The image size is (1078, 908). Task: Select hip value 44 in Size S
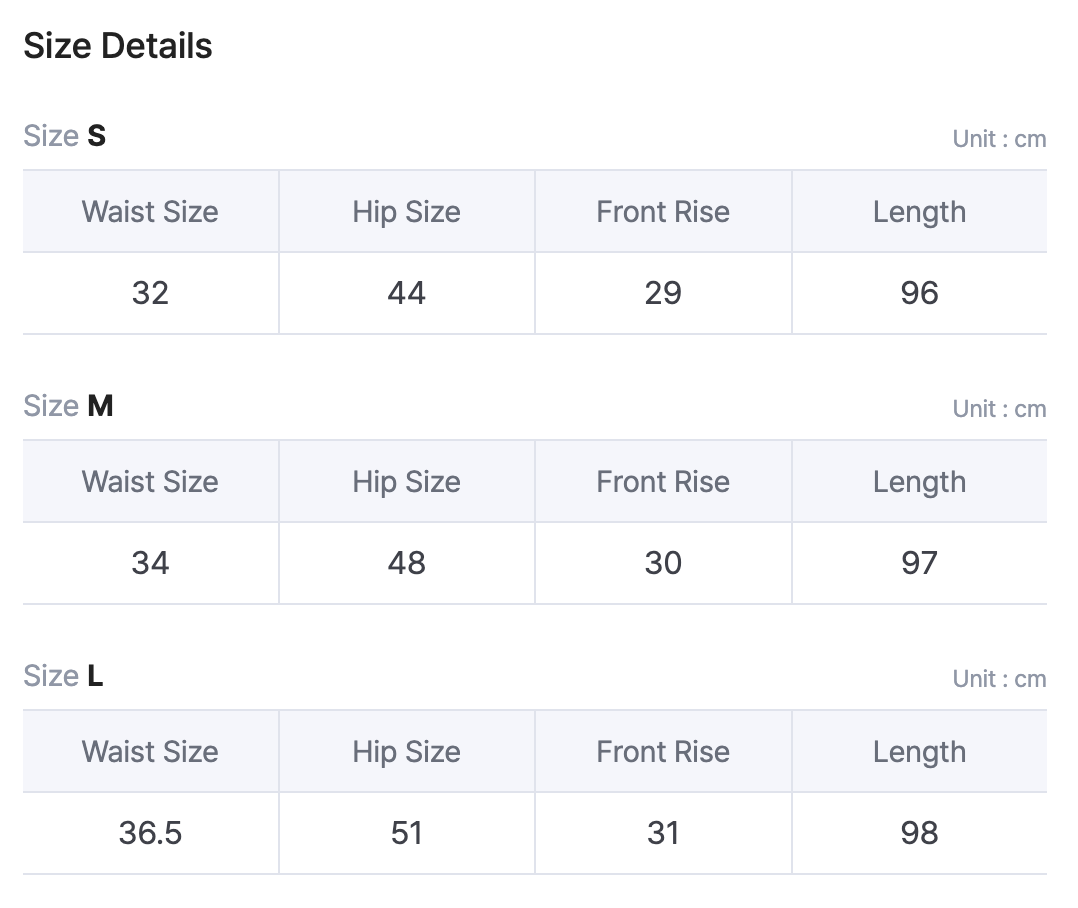click(x=406, y=293)
